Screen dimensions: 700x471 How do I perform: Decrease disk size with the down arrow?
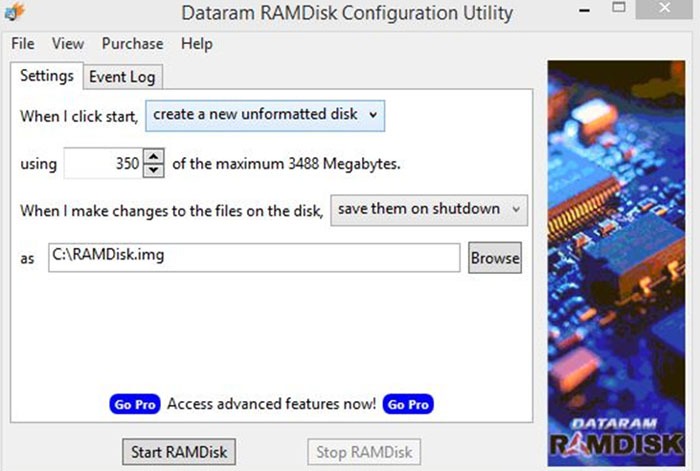154,170
